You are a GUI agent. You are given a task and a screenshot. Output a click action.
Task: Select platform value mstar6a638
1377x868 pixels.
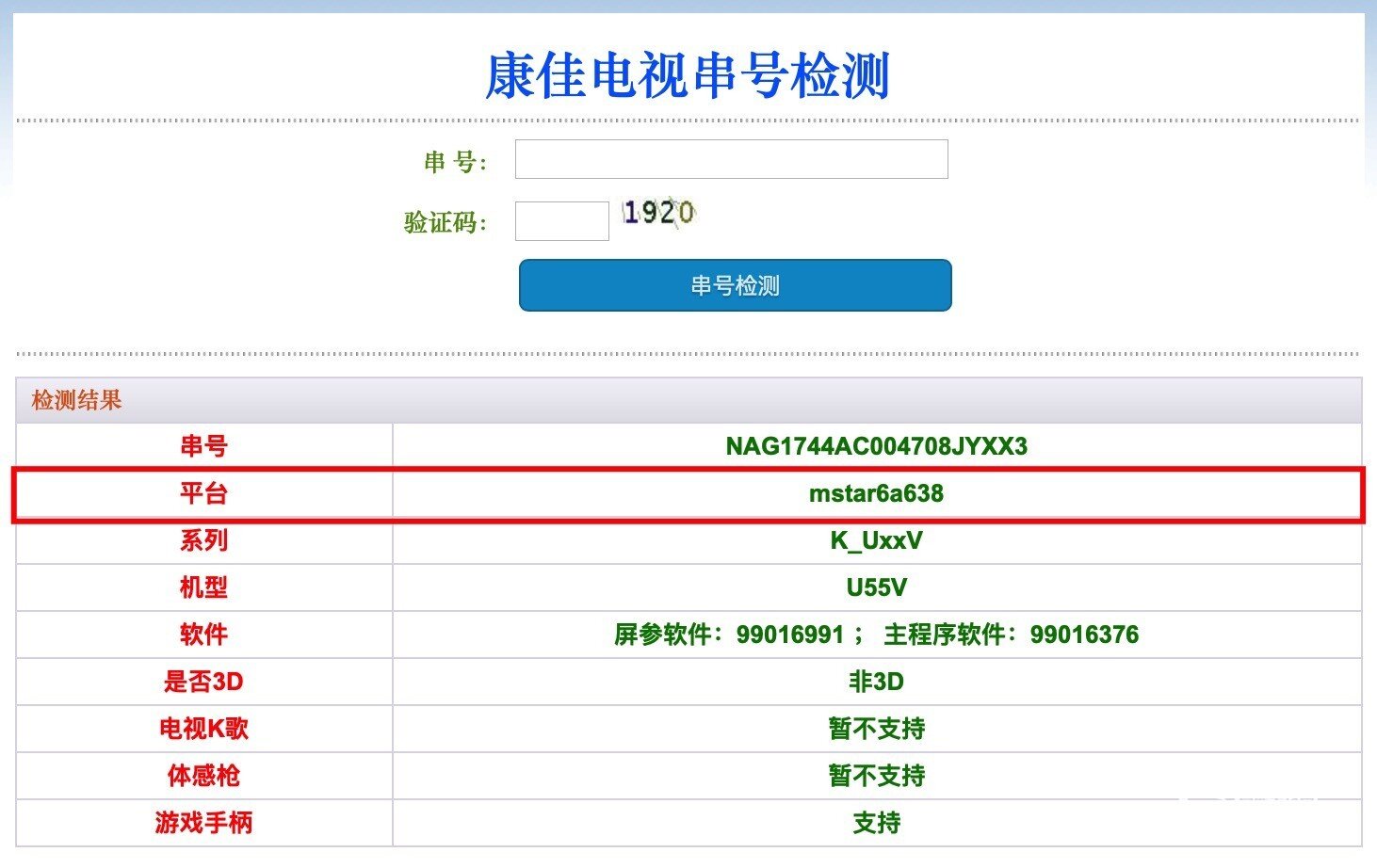point(877,493)
